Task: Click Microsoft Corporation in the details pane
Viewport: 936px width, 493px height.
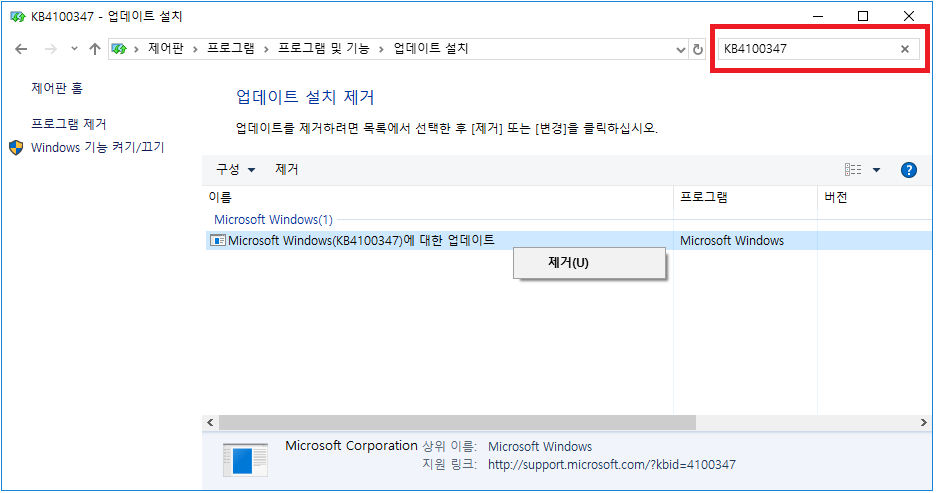Action: pos(351,446)
